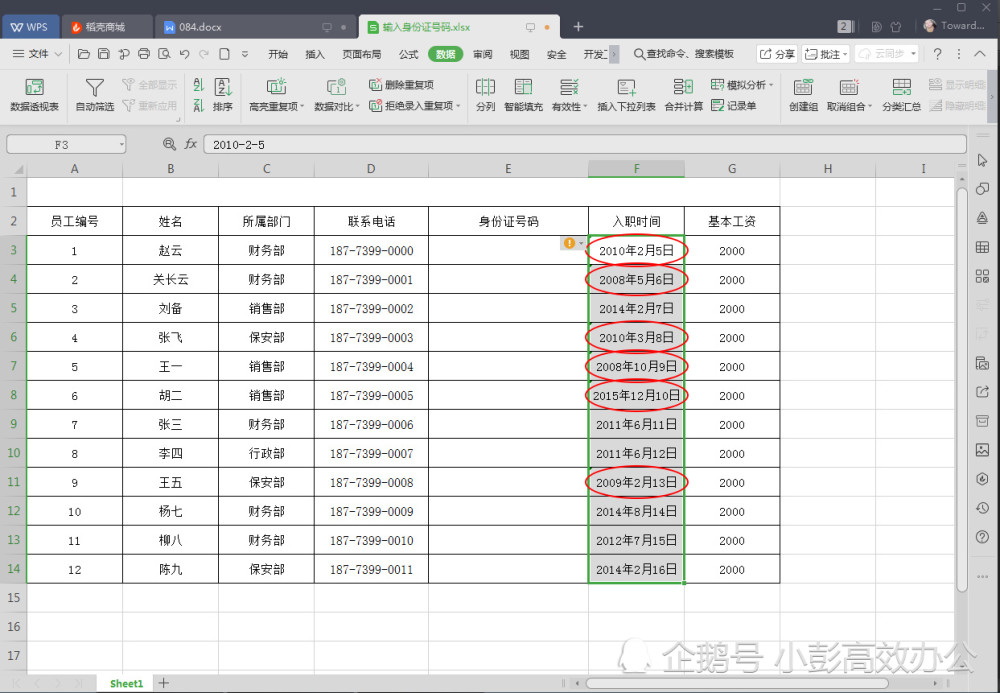
Task: Save the workbook with the floppy disk icon
Action: coord(103,54)
